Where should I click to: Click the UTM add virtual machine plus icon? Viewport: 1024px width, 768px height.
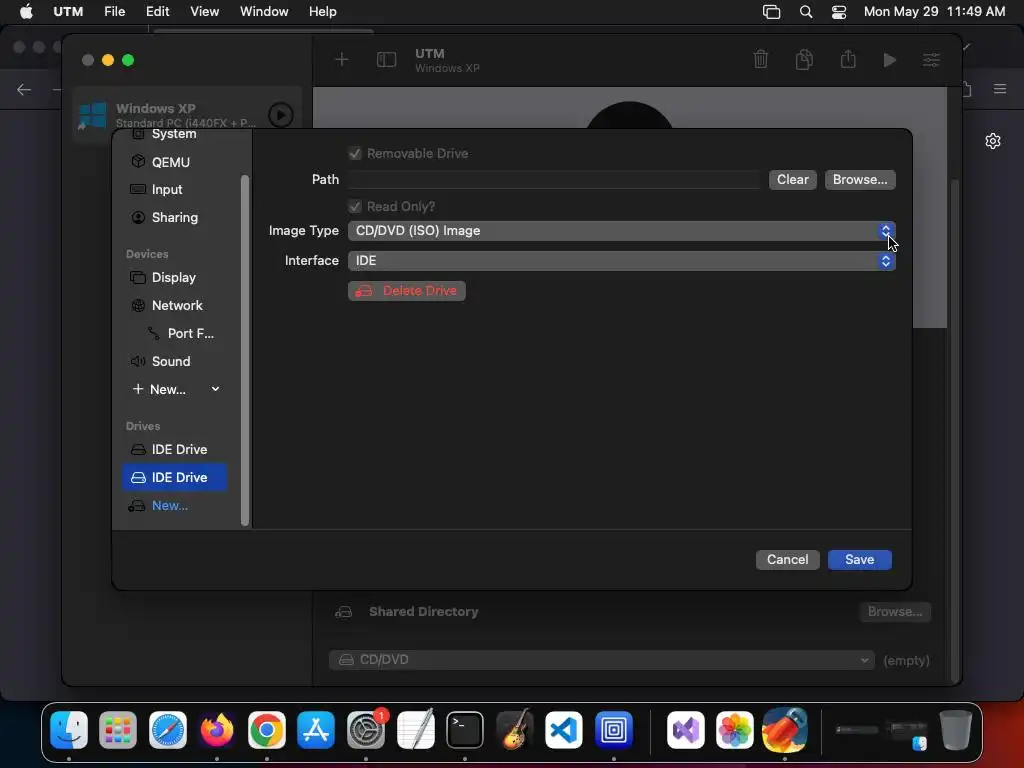pos(342,60)
